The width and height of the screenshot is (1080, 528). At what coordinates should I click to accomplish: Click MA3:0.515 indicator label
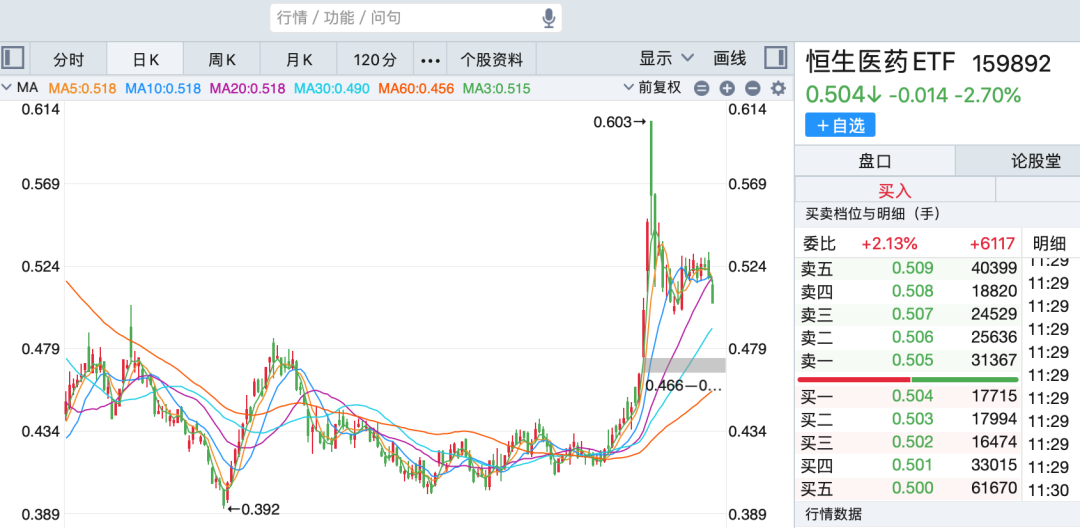(x=497, y=88)
